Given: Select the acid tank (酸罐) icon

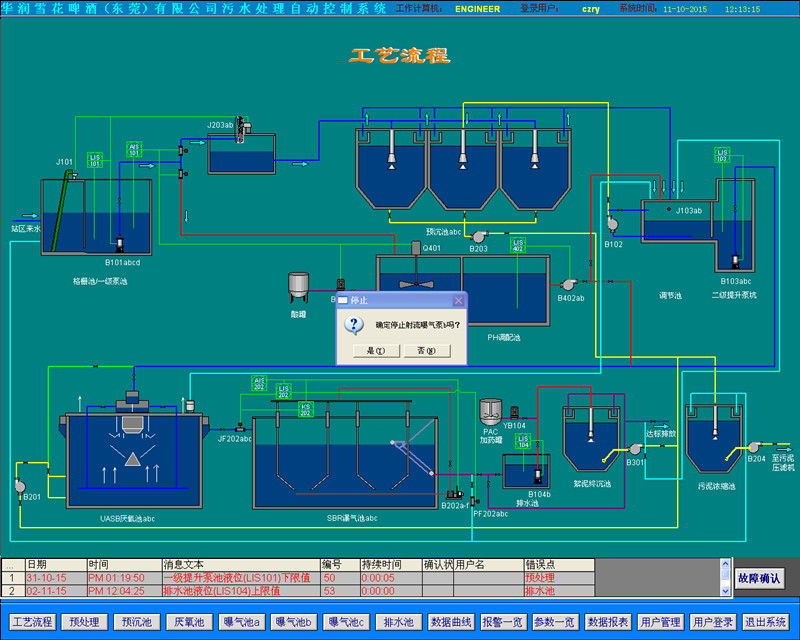Looking at the screenshot, I should [x=298, y=285].
